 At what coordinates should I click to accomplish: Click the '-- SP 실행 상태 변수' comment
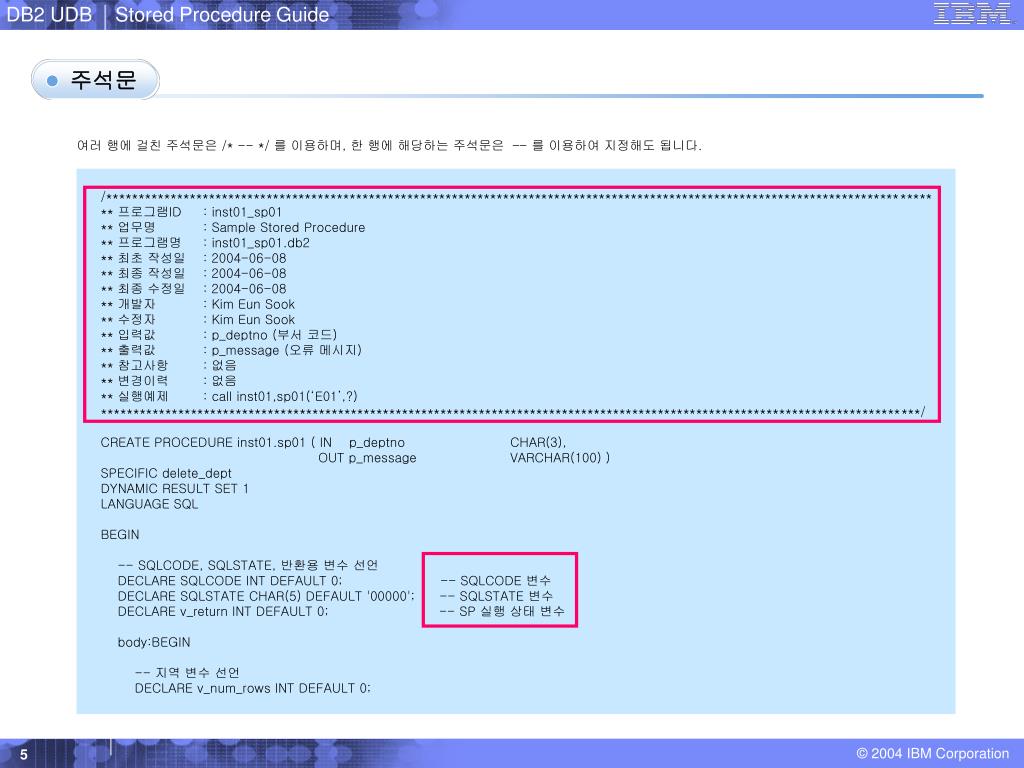(x=502, y=611)
